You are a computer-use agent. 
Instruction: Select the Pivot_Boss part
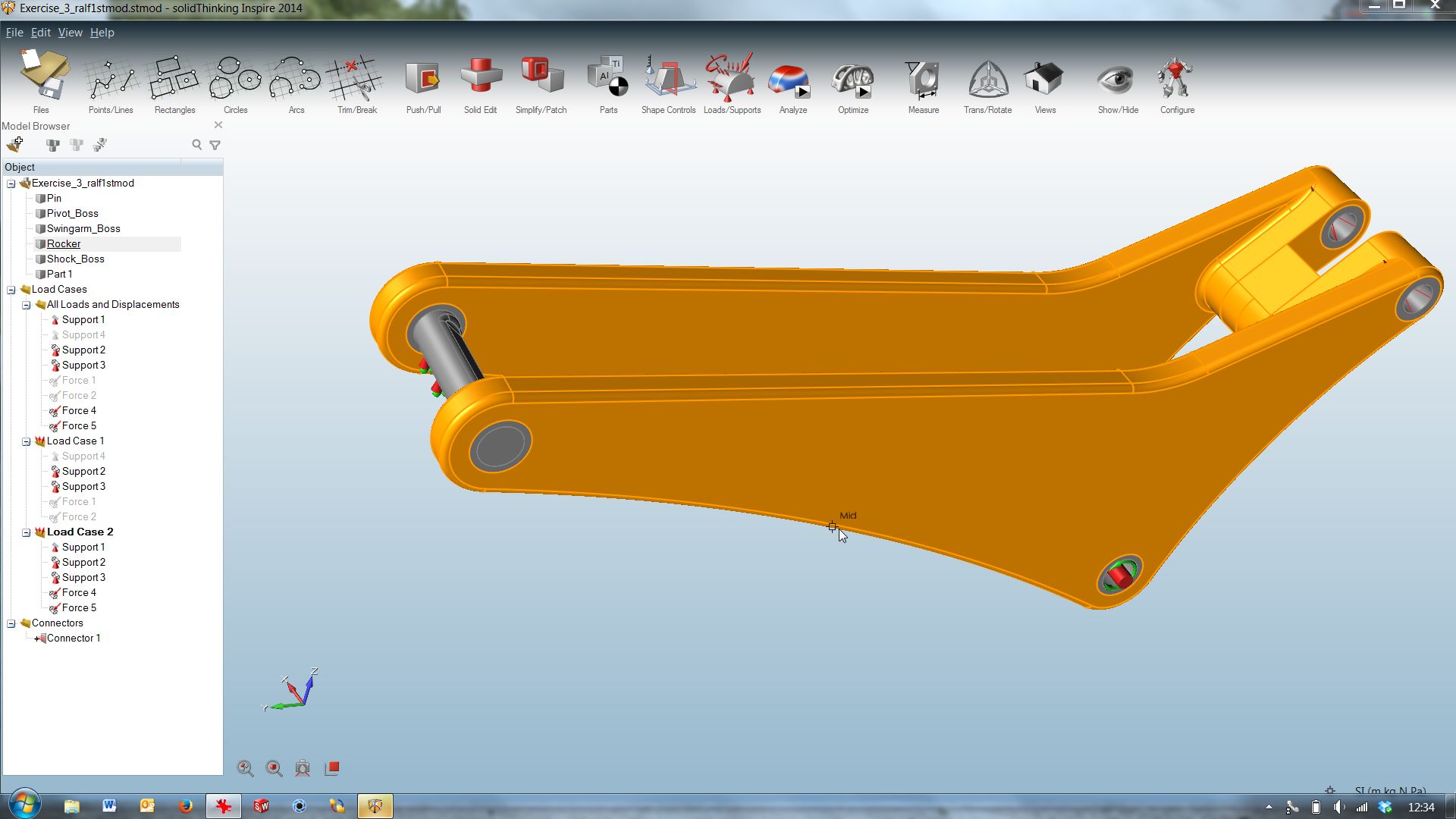pyautogui.click(x=72, y=213)
